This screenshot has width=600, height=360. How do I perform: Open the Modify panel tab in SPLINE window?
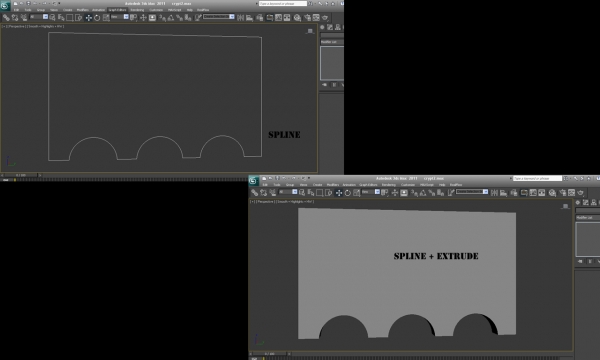click(x=330, y=27)
